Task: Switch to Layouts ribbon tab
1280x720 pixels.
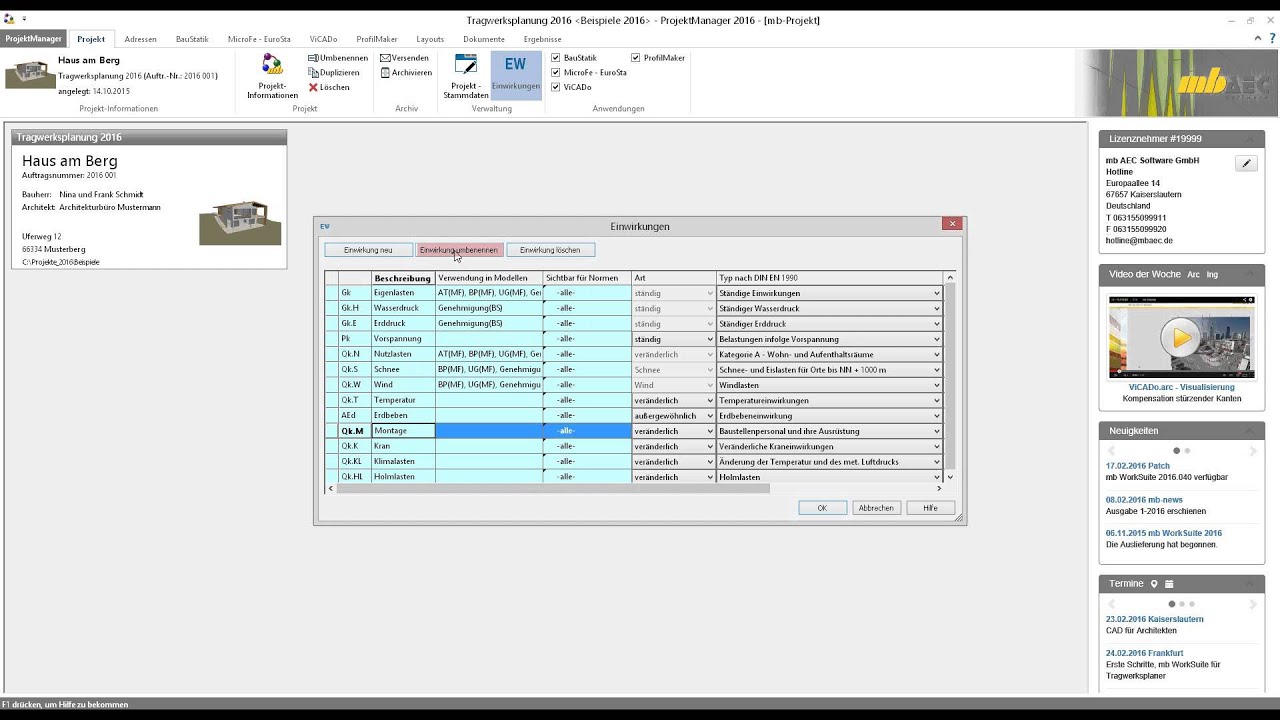Action: (430, 39)
